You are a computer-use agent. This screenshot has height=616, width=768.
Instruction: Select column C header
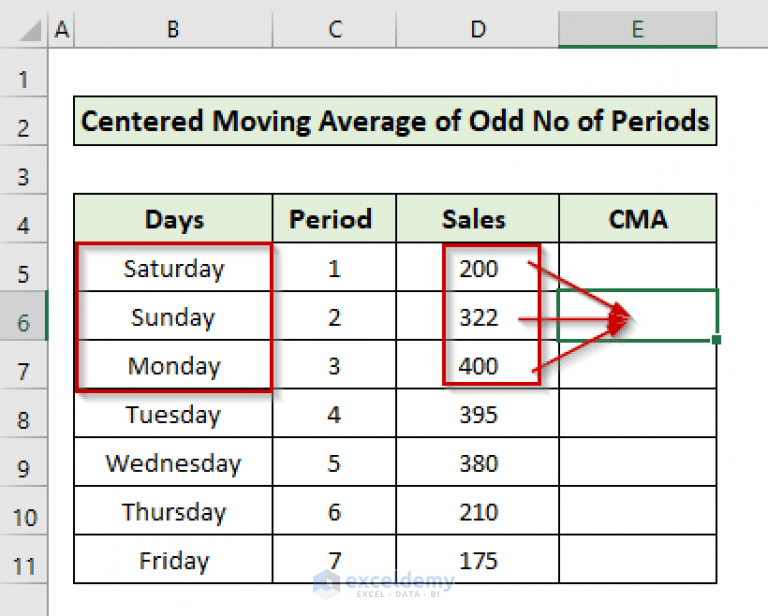coord(334,30)
